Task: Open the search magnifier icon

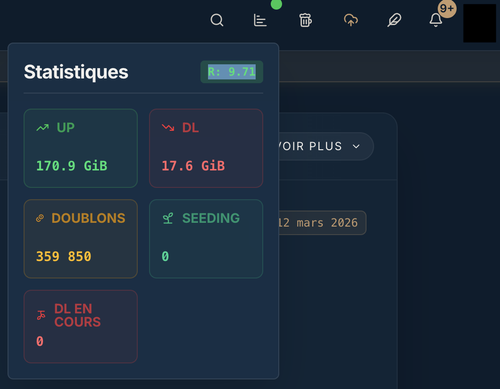Action: tap(217, 20)
